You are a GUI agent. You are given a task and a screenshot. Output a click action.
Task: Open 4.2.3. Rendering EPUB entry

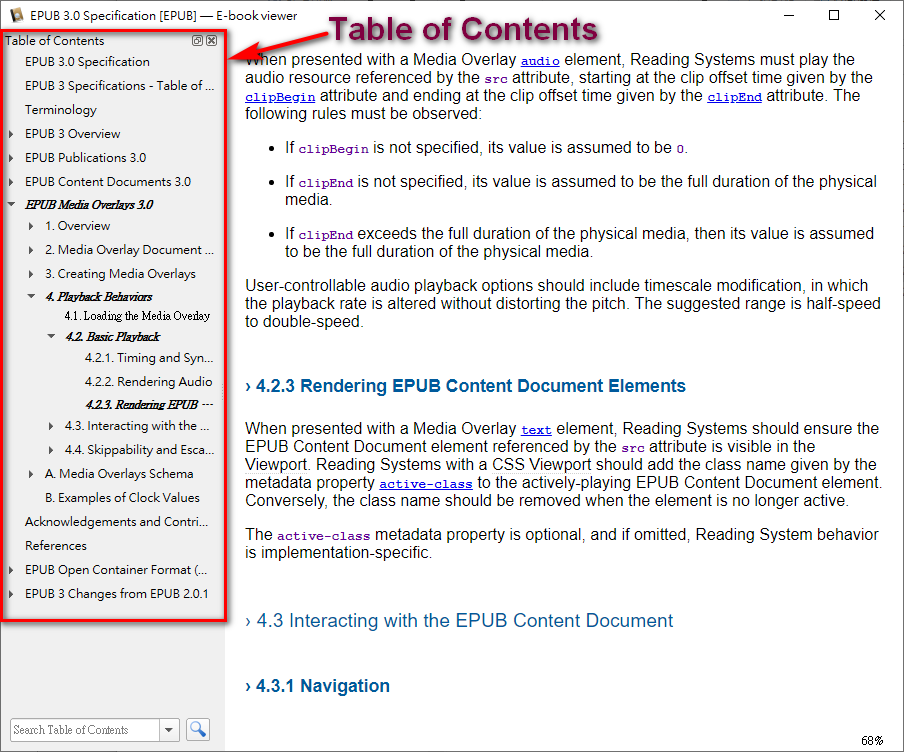tap(149, 404)
